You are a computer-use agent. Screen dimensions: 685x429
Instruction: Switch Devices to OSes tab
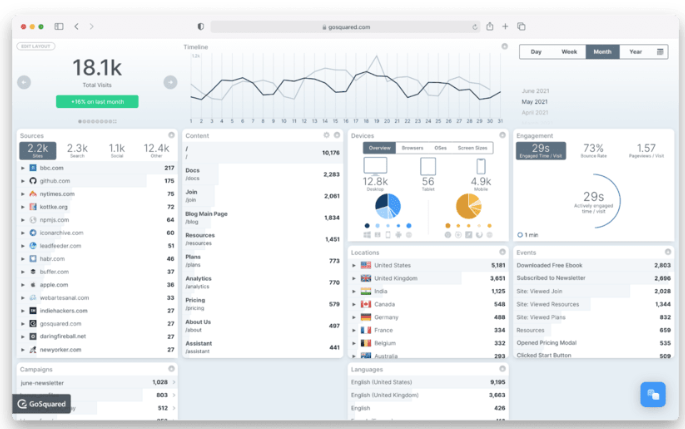[x=440, y=148]
